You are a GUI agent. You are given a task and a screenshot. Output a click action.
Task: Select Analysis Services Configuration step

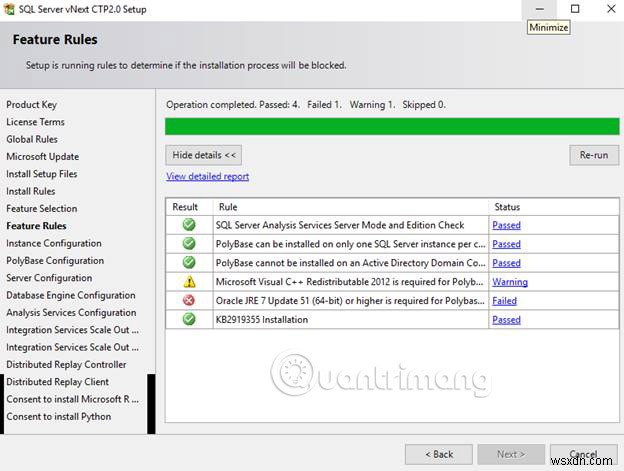[71, 313]
